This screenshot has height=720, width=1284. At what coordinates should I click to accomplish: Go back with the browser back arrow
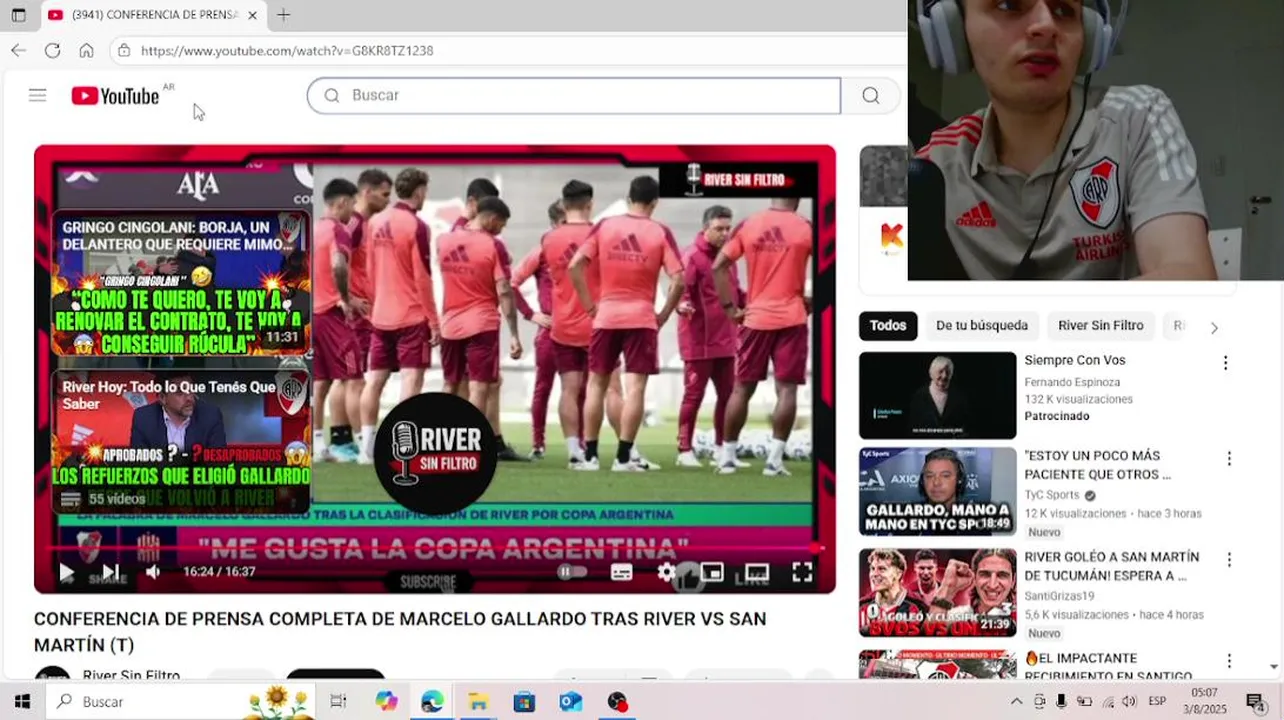[x=18, y=50]
